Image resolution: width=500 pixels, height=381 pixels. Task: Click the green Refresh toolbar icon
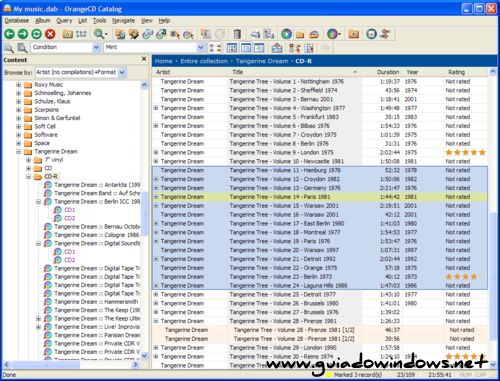click(36, 34)
